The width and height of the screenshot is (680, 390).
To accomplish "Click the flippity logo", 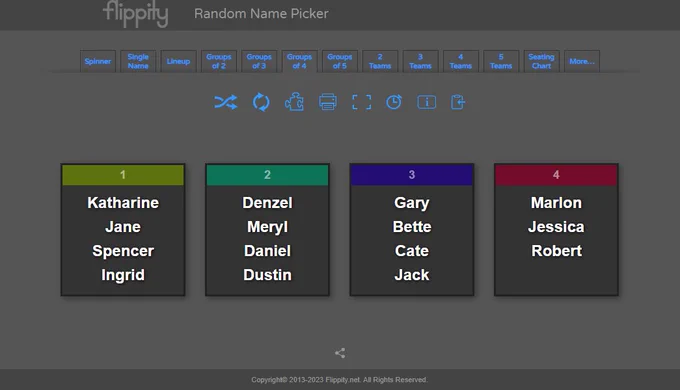I will point(136,14).
